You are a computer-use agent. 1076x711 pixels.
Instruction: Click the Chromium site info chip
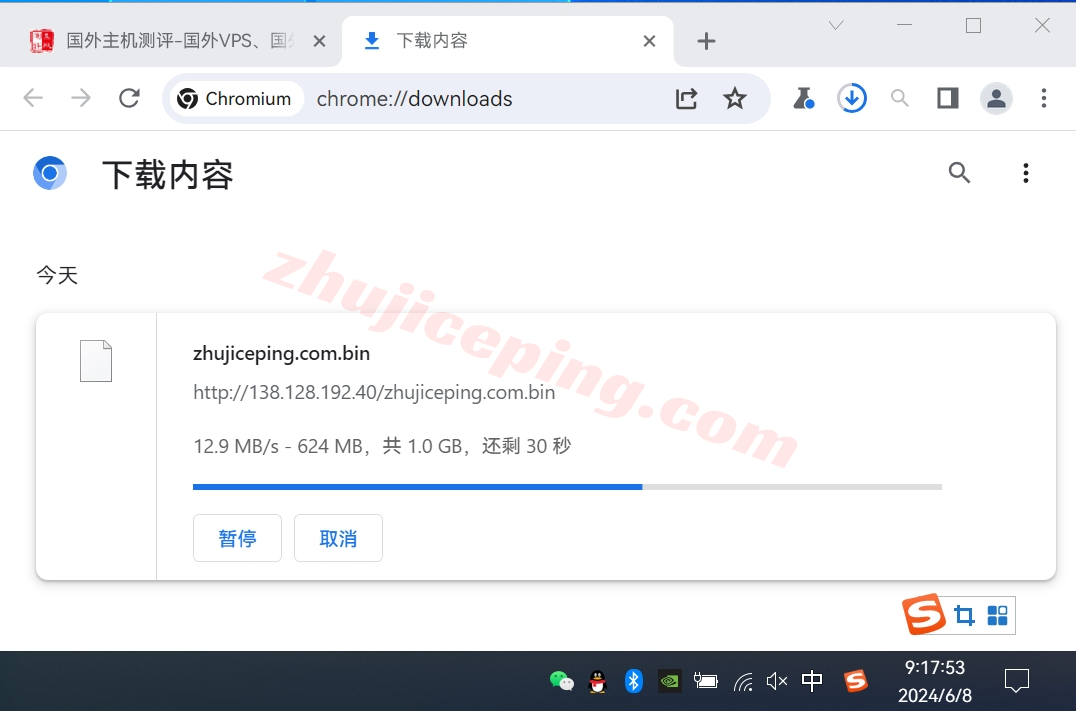click(x=235, y=99)
